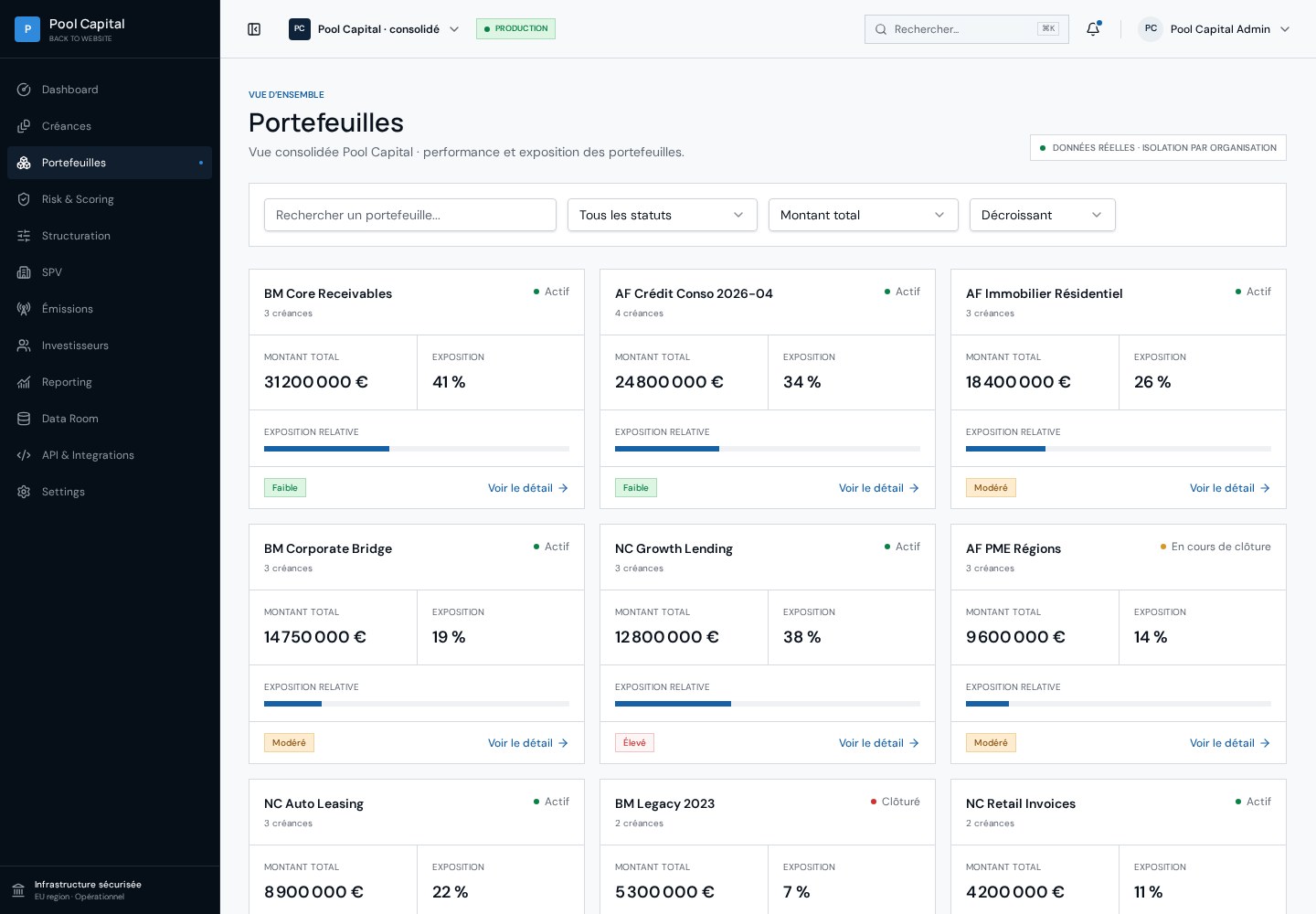Click the SPV building icon
This screenshot has height=914, width=1316.
24,272
